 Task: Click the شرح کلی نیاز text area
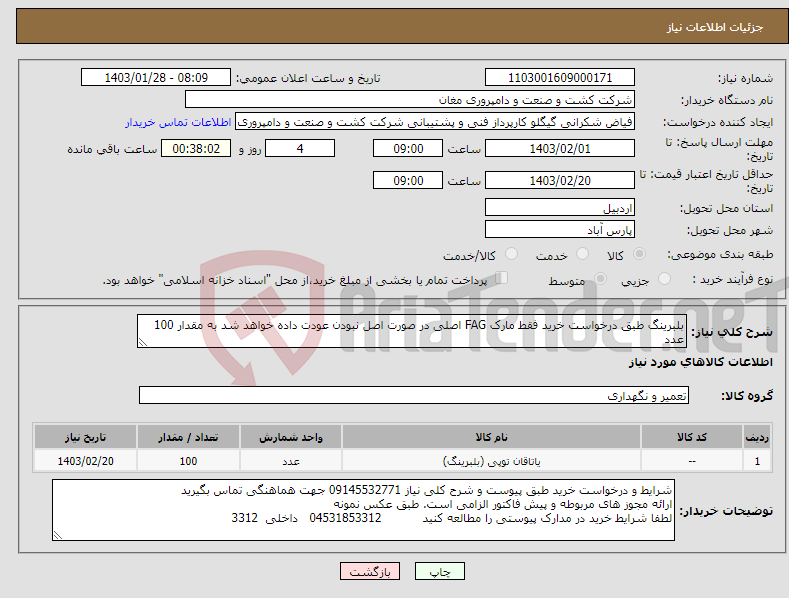pos(412,331)
